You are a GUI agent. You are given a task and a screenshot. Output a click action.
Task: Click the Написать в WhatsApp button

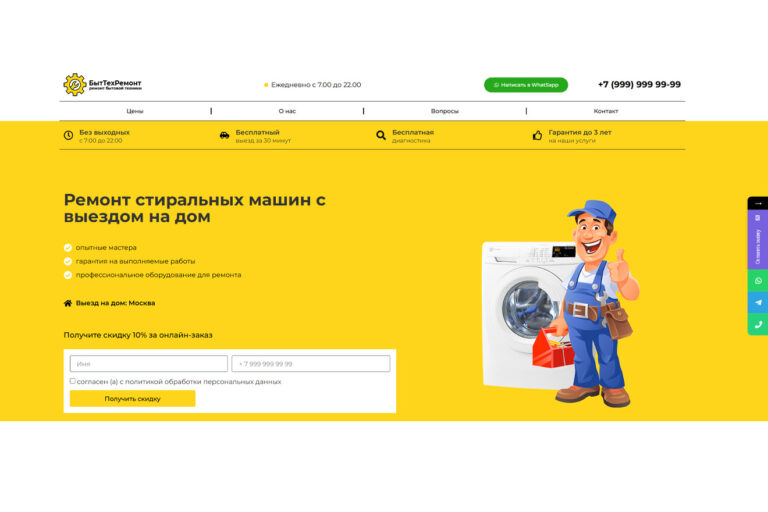526,85
